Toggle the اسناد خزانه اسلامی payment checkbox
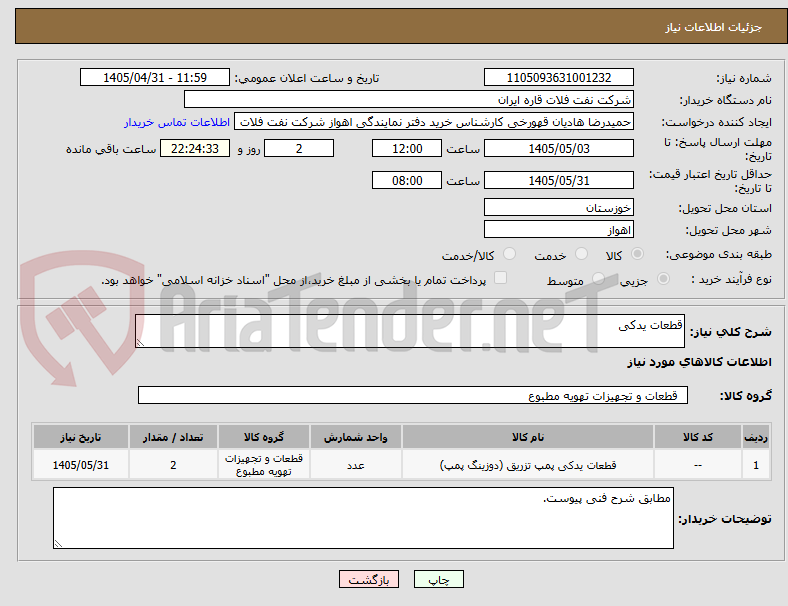Image resolution: width=788 pixels, height=606 pixels. pos(501,278)
